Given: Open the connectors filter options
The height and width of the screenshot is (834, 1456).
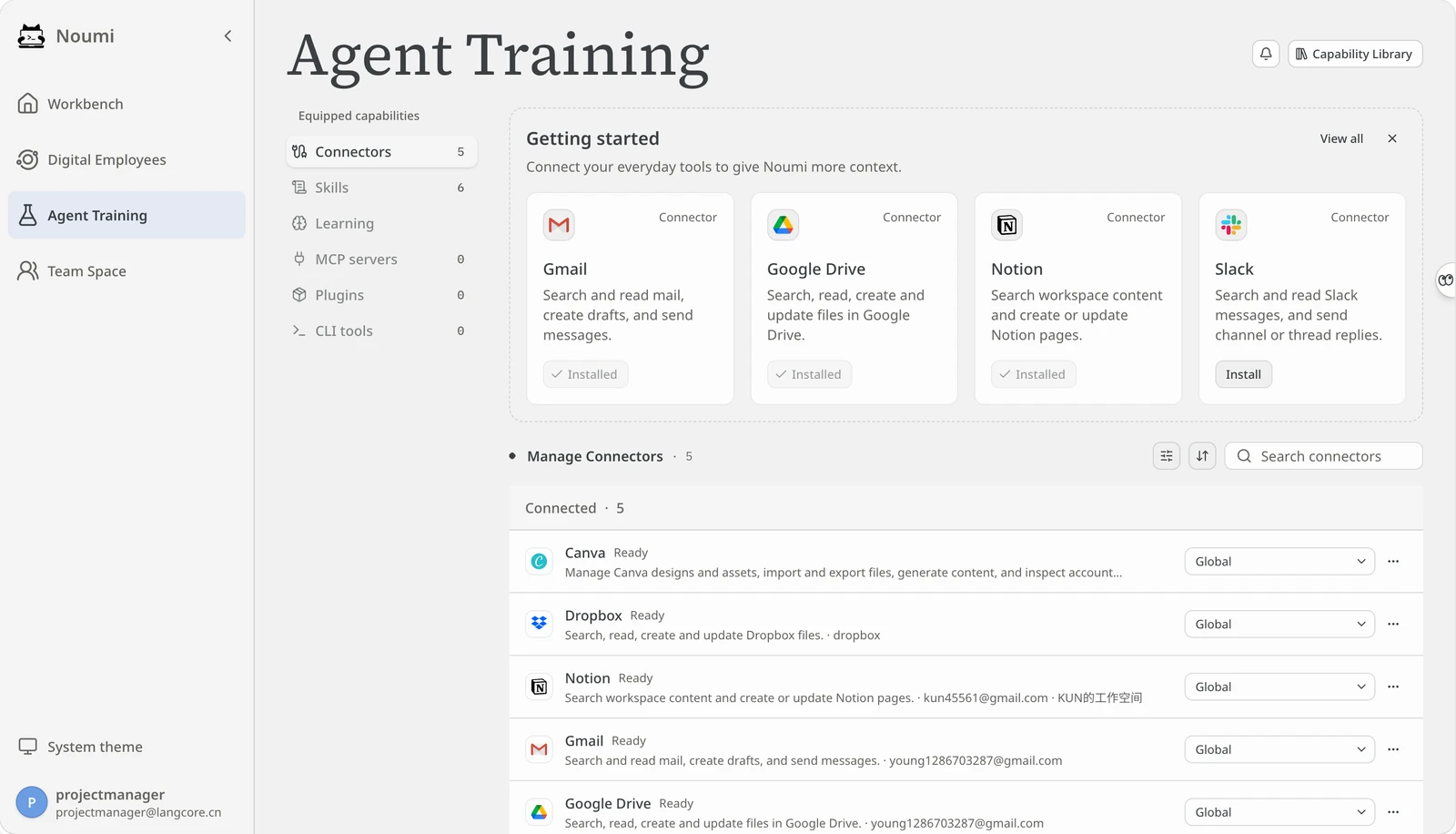Looking at the screenshot, I should tap(1167, 456).
